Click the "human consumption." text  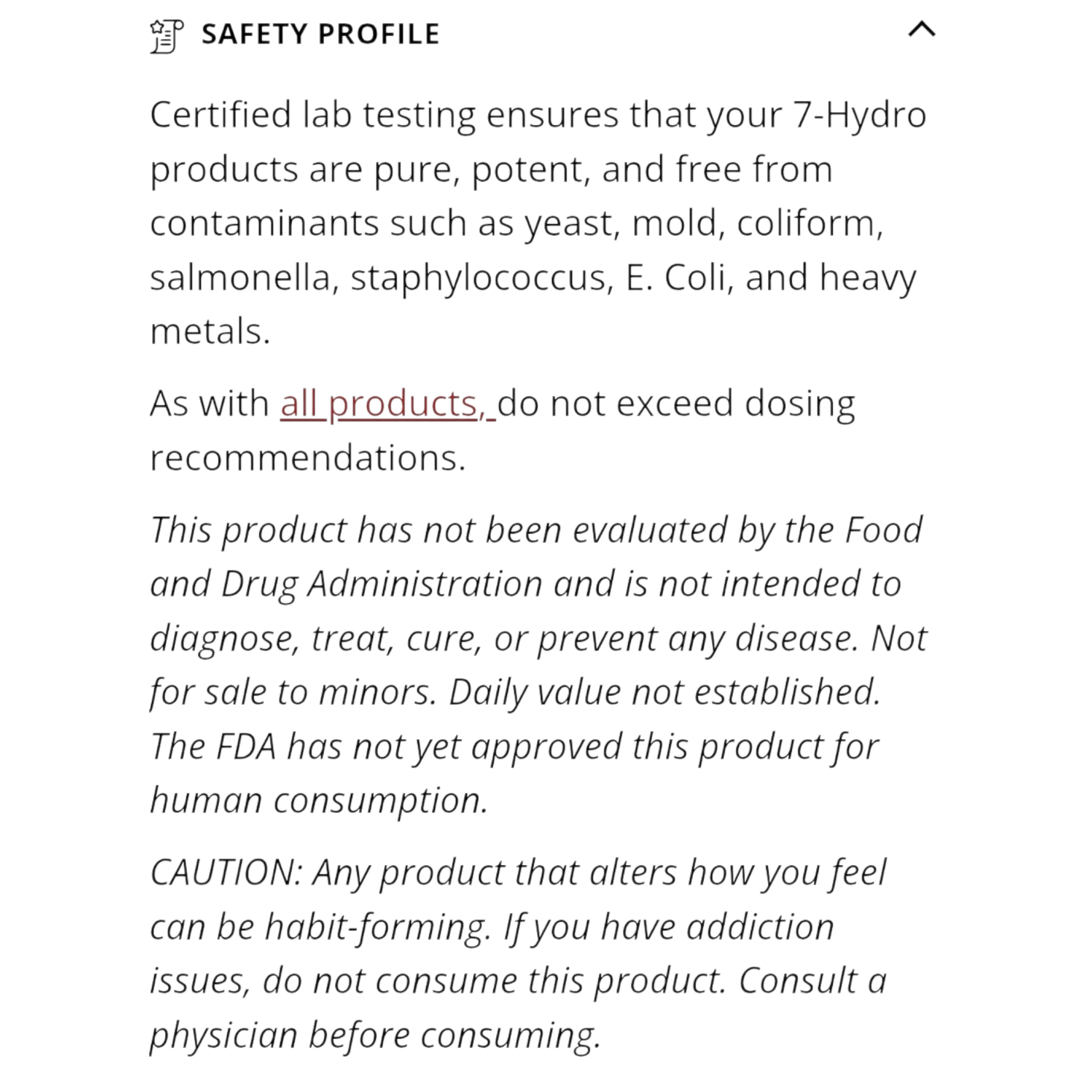(319, 801)
